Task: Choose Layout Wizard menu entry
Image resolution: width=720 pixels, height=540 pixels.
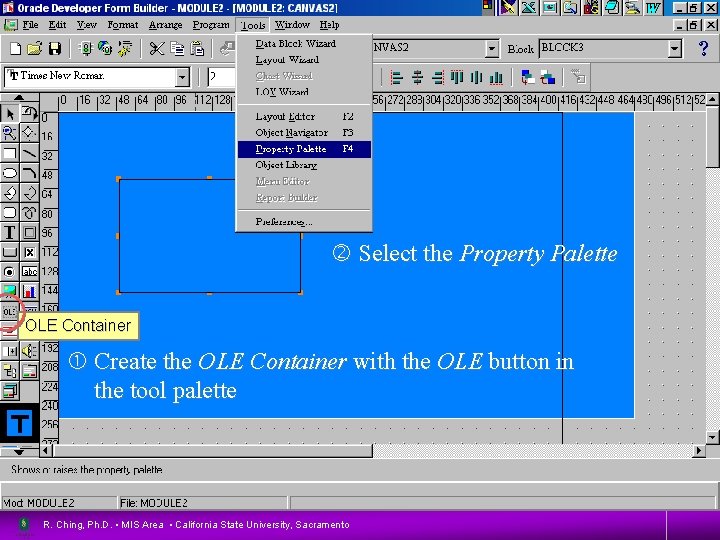Action: point(304,60)
